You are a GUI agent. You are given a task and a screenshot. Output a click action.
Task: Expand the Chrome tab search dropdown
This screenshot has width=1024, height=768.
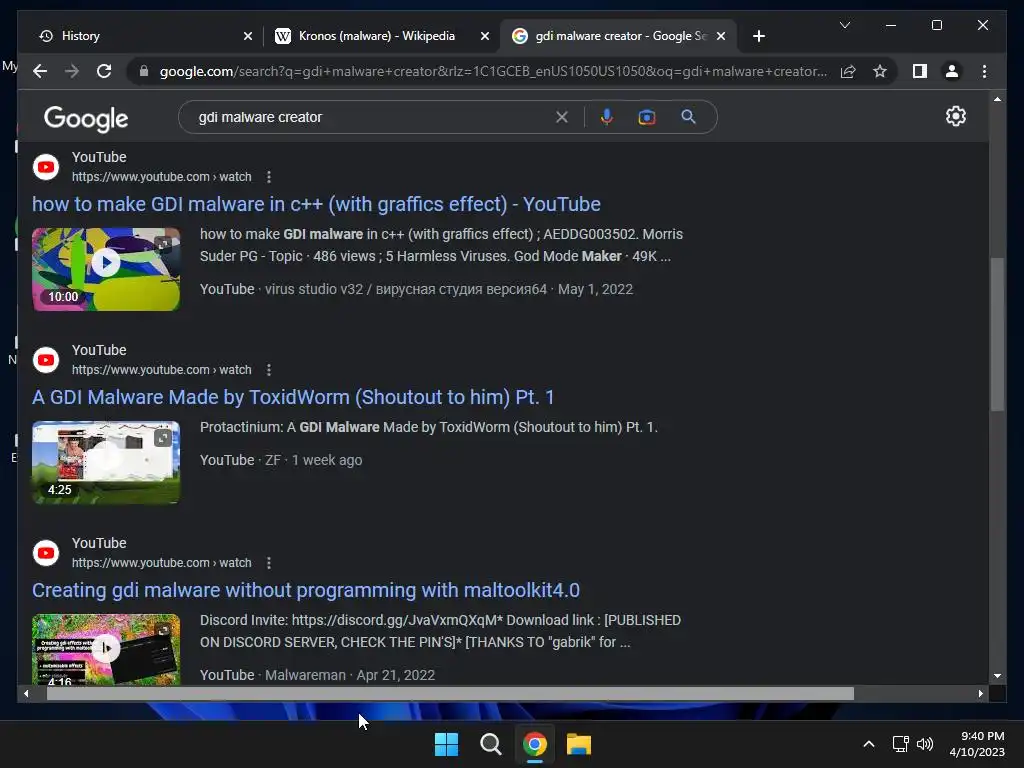point(844,25)
